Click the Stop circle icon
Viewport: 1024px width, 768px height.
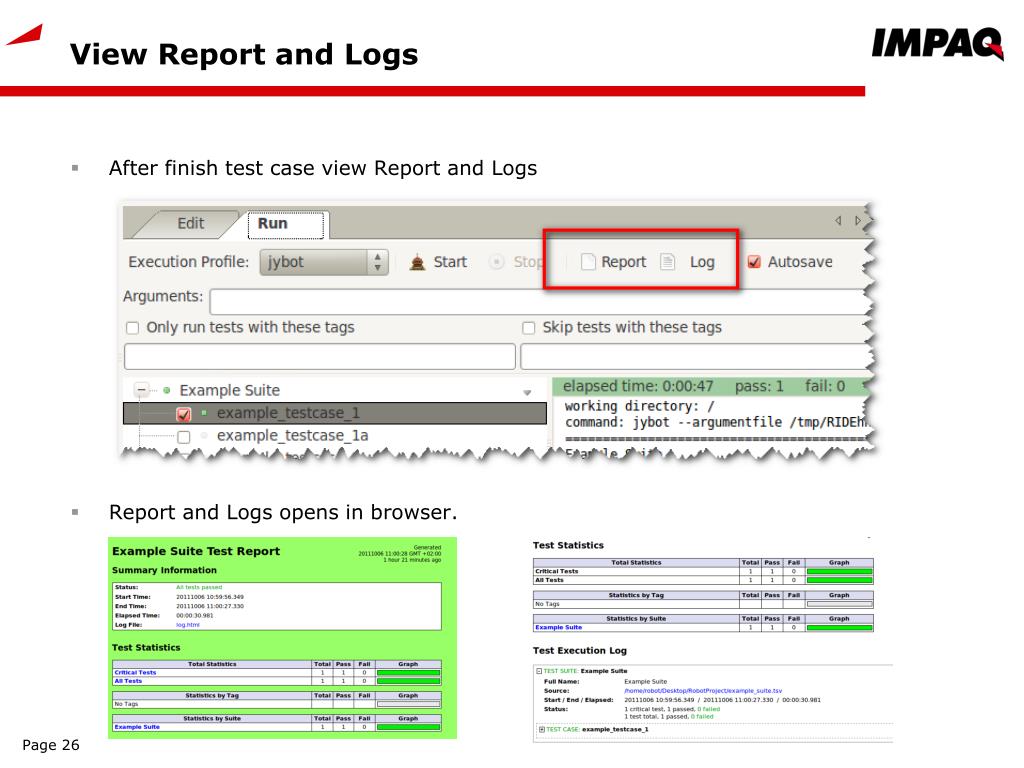[x=497, y=262]
